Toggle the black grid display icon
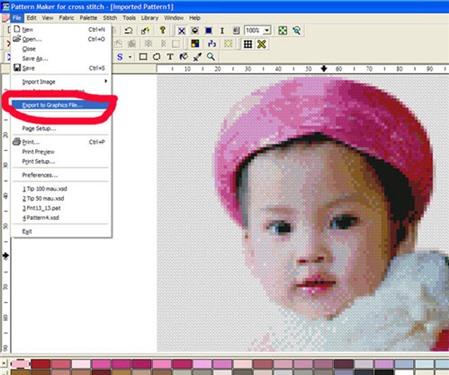 [x=248, y=44]
